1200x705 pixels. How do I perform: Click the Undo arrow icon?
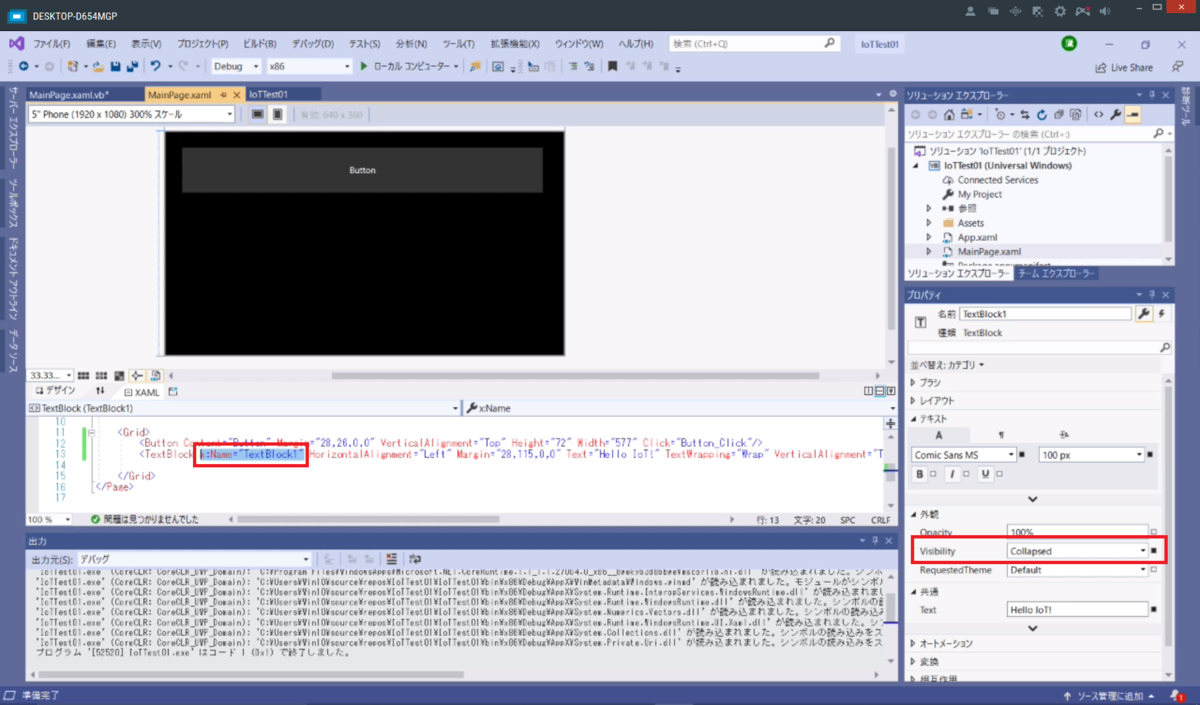click(x=155, y=66)
